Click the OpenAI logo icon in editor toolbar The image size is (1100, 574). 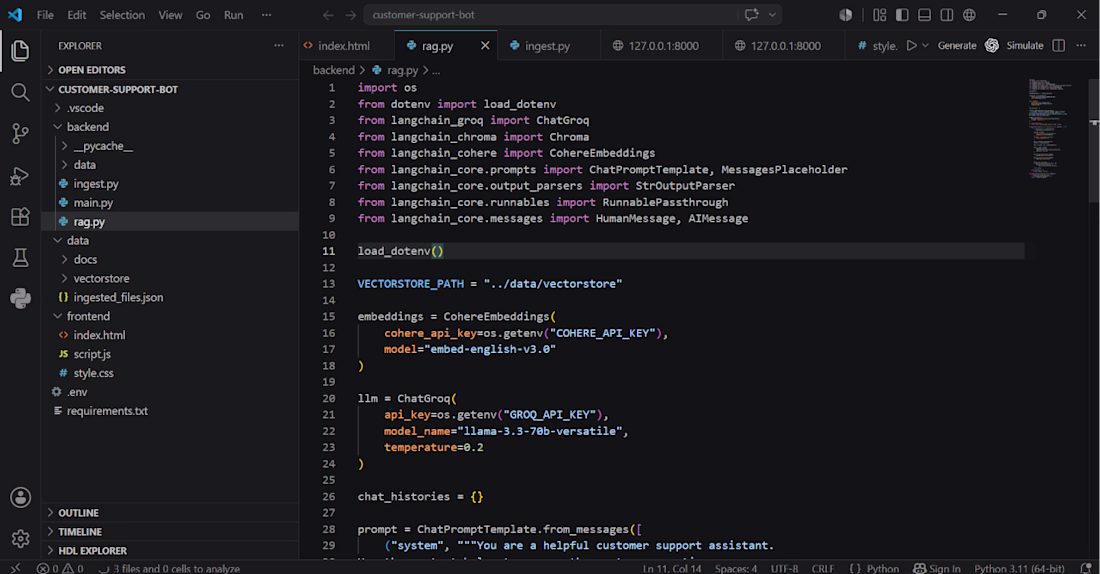(x=992, y=46)
